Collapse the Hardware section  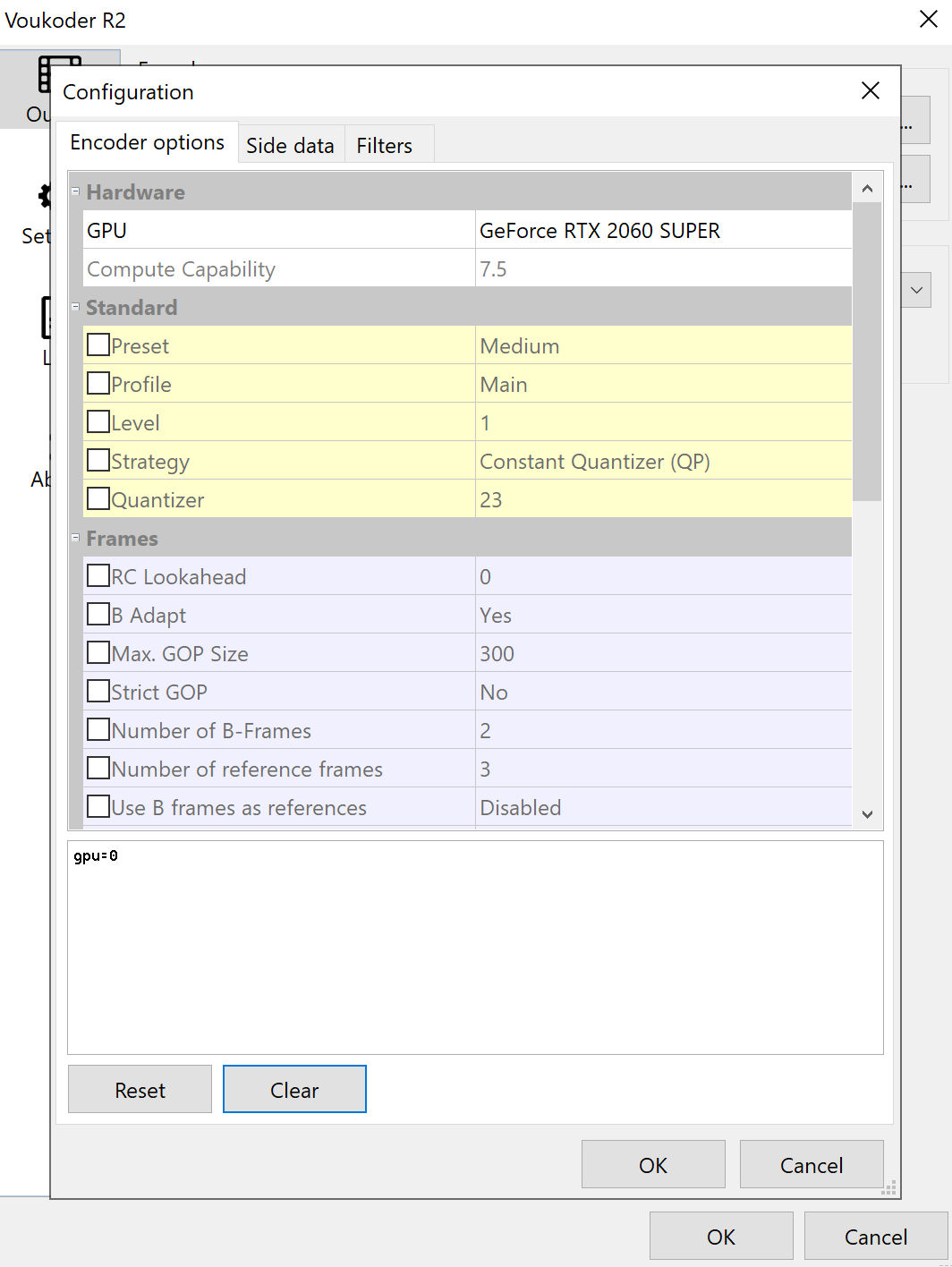pos(76,191)
